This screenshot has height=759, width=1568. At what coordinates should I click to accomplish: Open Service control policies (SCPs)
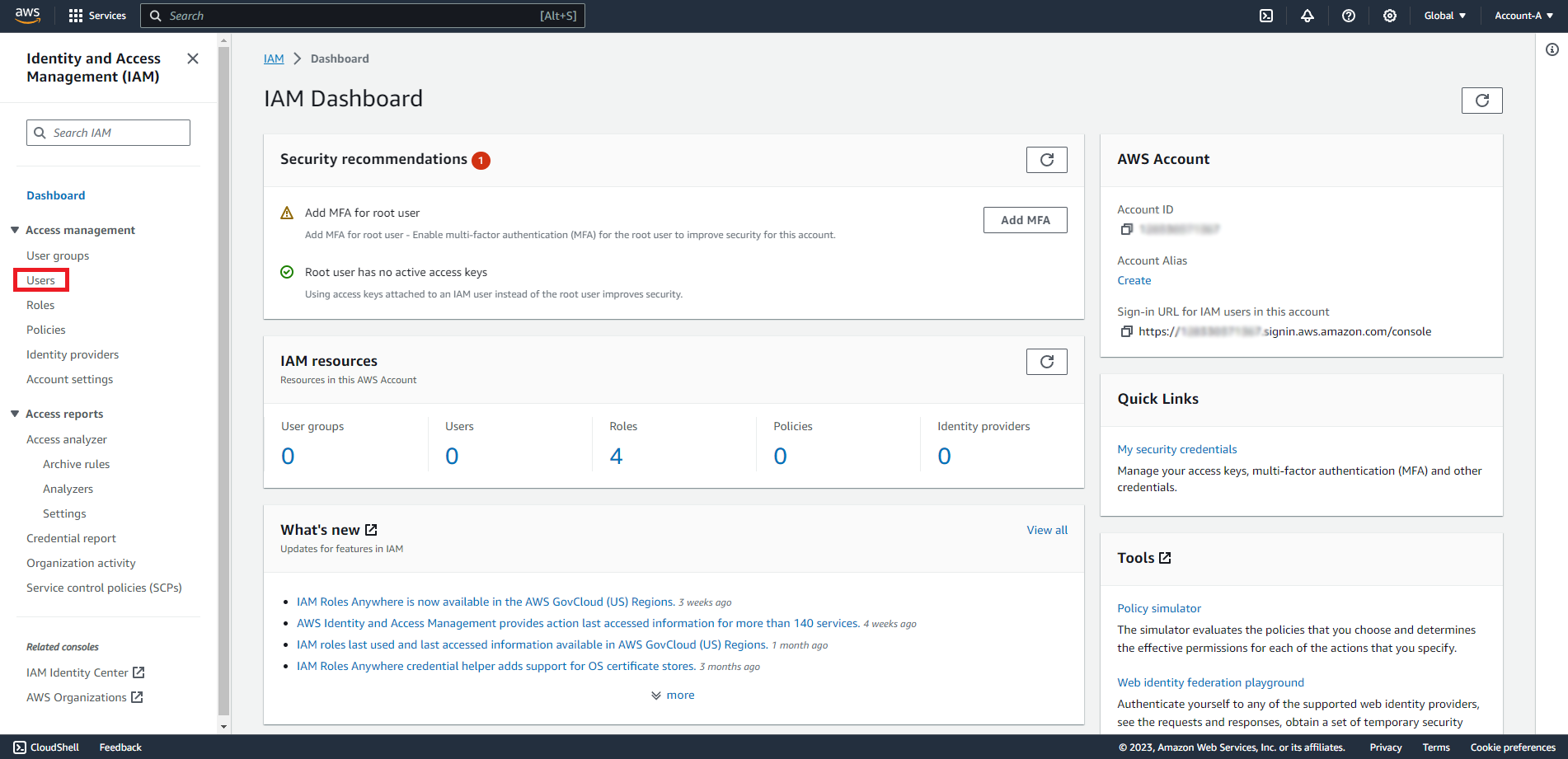pos(104,588)
